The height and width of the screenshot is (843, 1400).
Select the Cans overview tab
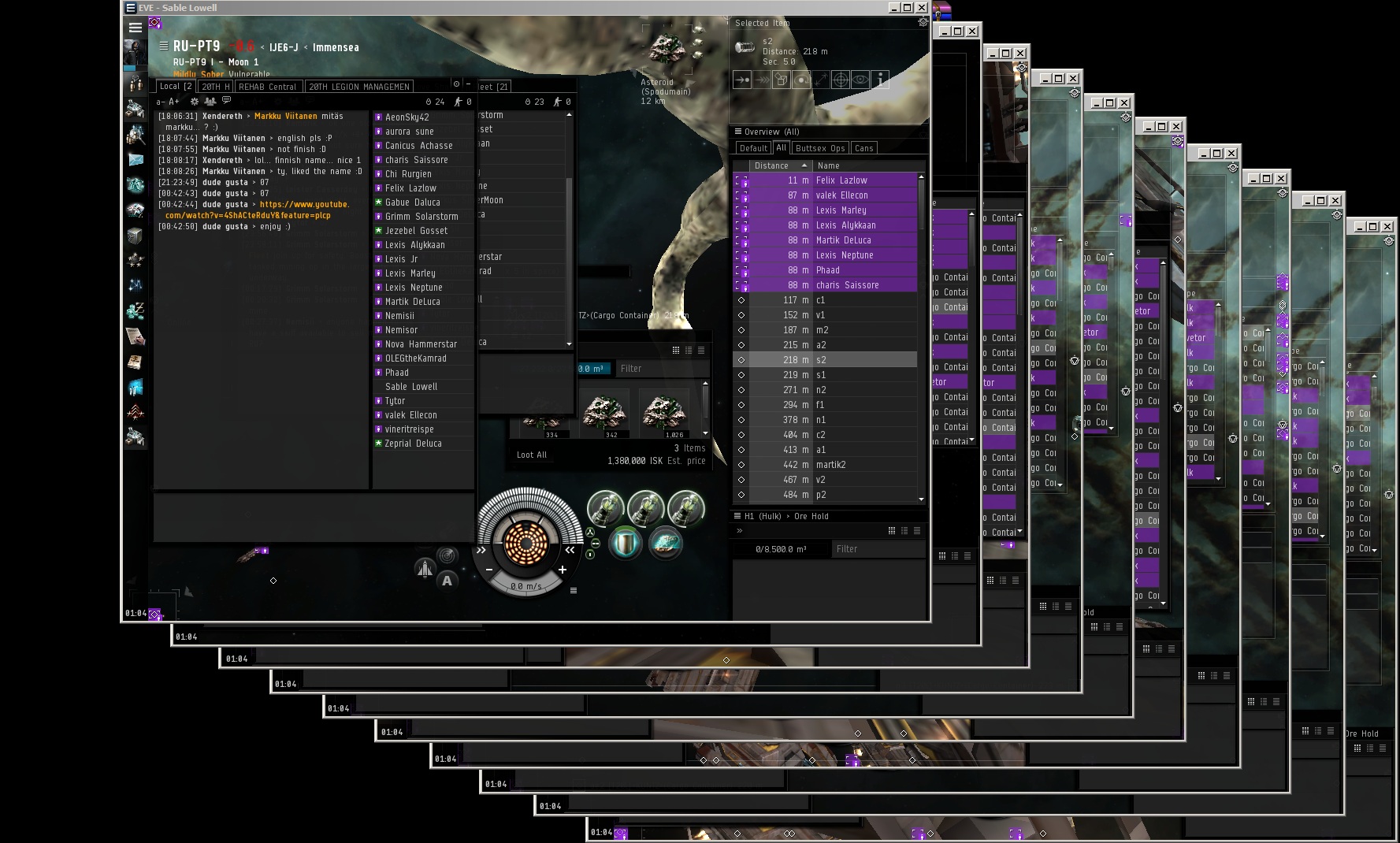(864, 148)
